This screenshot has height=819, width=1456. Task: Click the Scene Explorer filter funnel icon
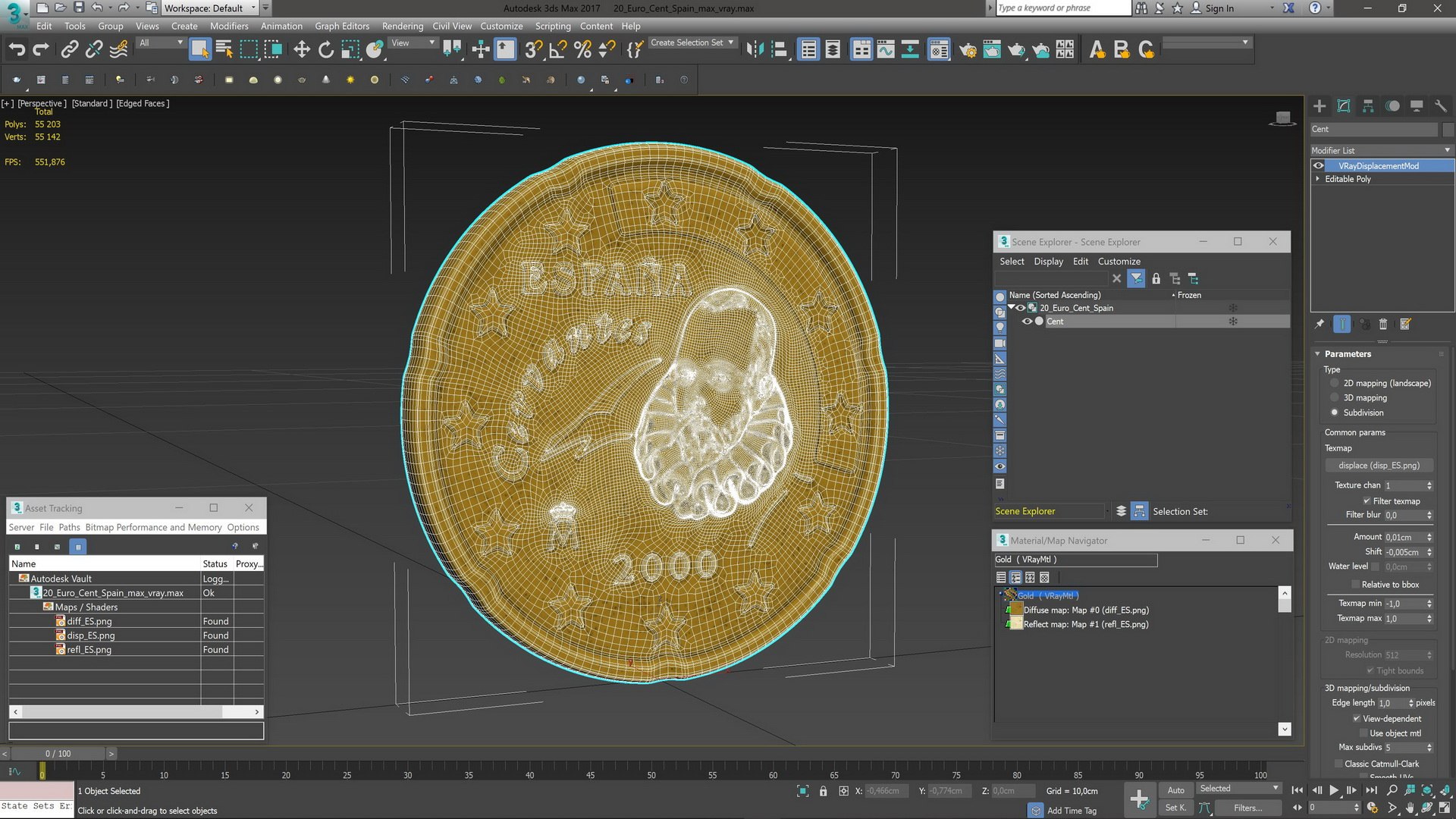click(x=1136, y=279)
